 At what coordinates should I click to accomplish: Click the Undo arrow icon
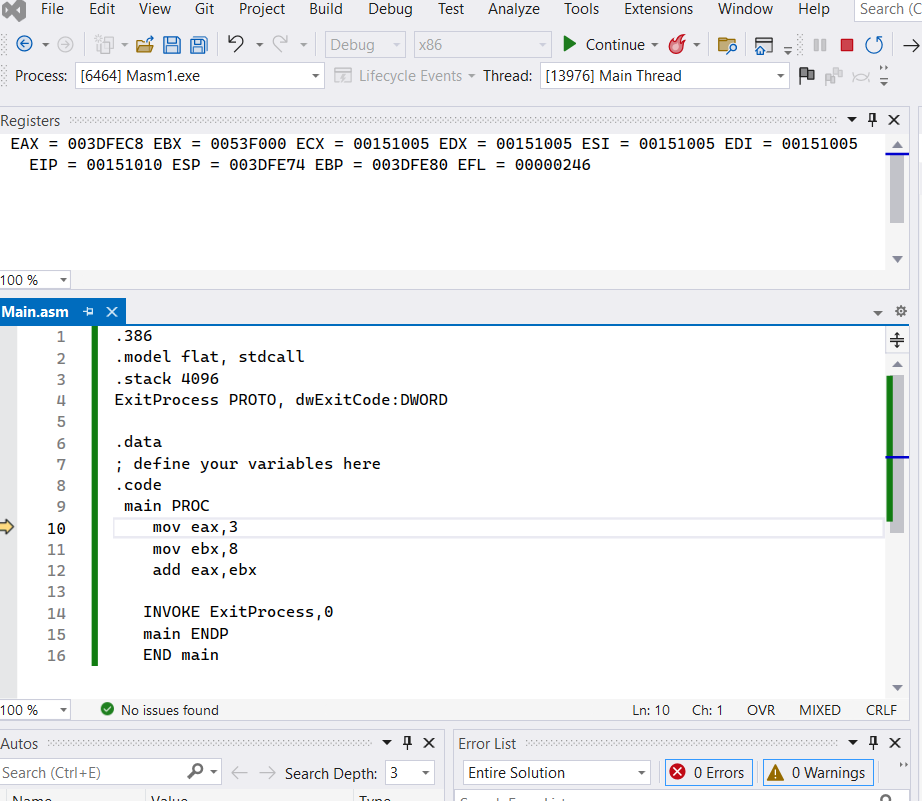236,44
